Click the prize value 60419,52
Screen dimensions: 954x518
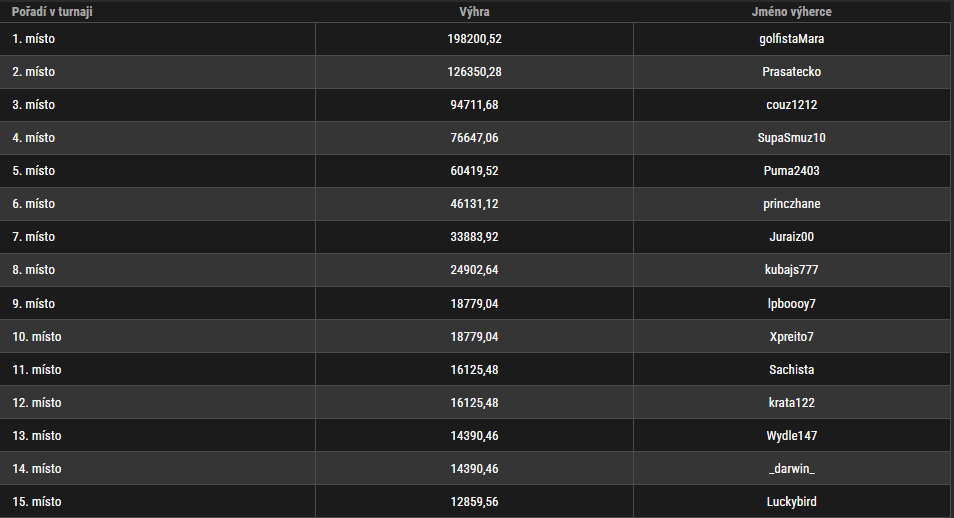pos(475,170)
